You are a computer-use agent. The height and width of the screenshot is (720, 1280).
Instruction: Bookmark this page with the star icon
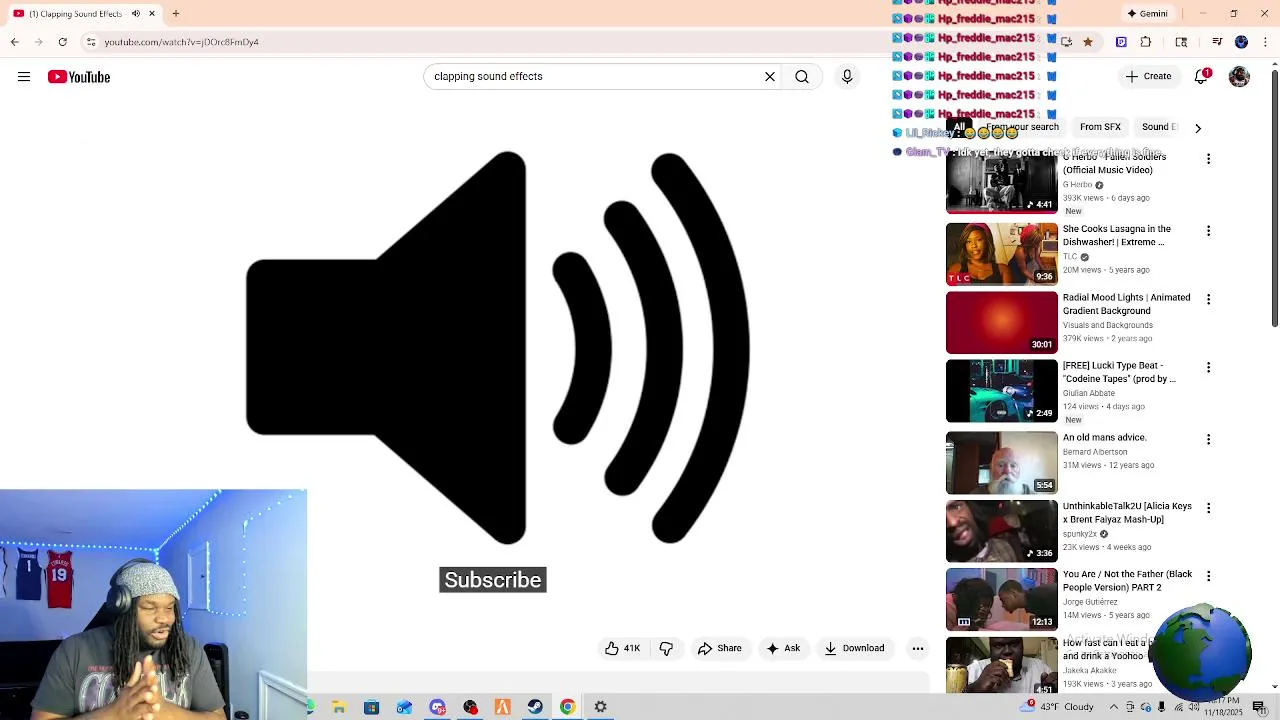(x=1088, y=42)
